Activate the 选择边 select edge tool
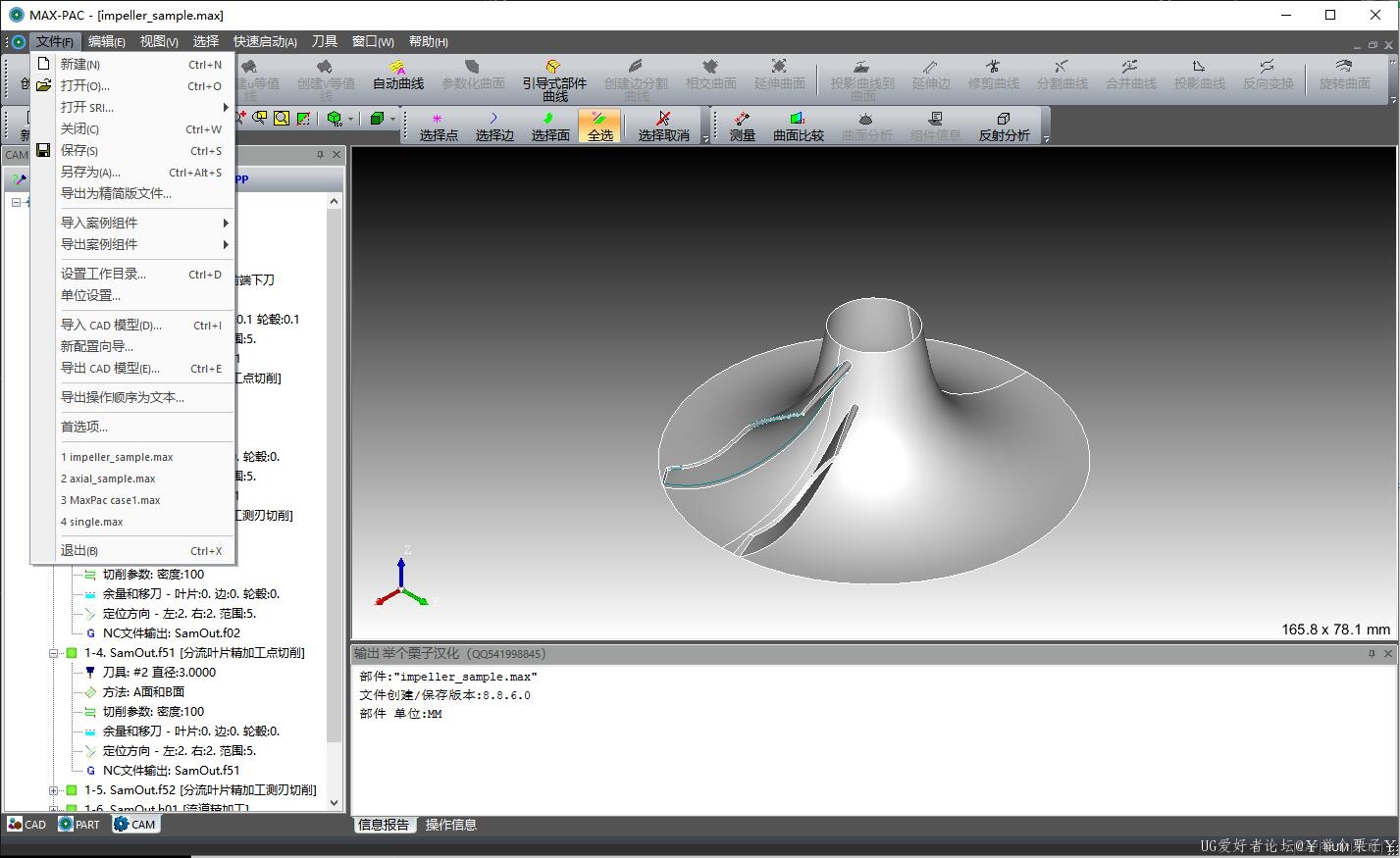 coord(494,126)
